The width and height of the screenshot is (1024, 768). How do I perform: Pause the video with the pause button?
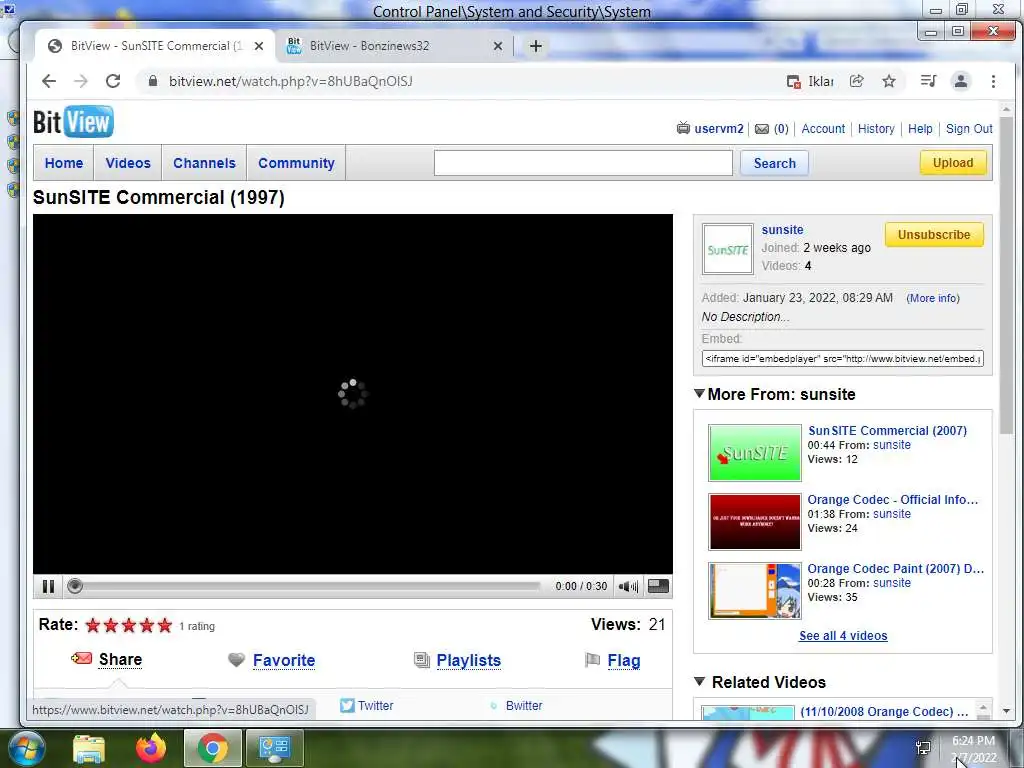click(x=48, y=586)
